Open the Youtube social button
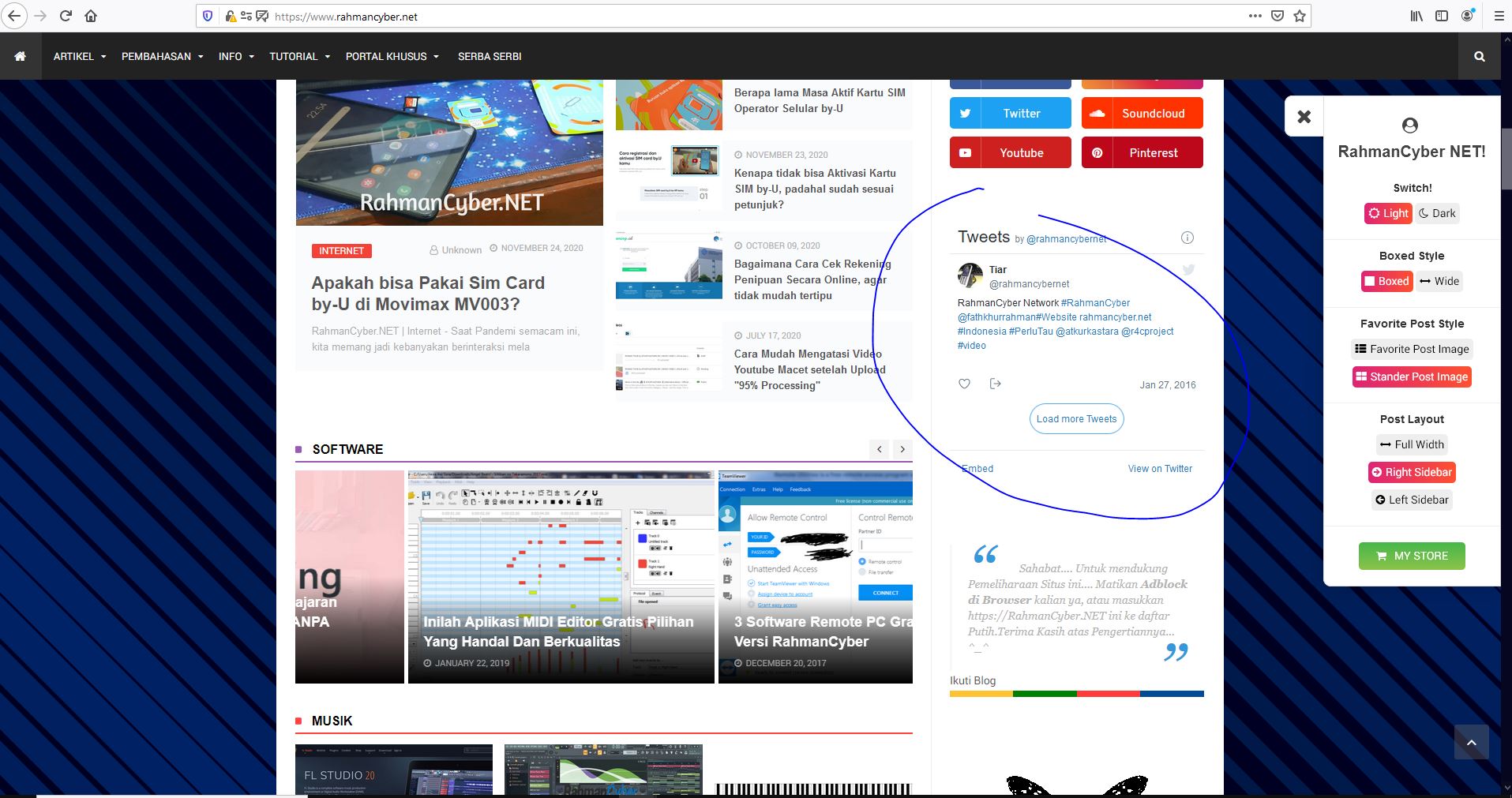The height and width of the screenshot is (798, 1512). pos(1011,152)
